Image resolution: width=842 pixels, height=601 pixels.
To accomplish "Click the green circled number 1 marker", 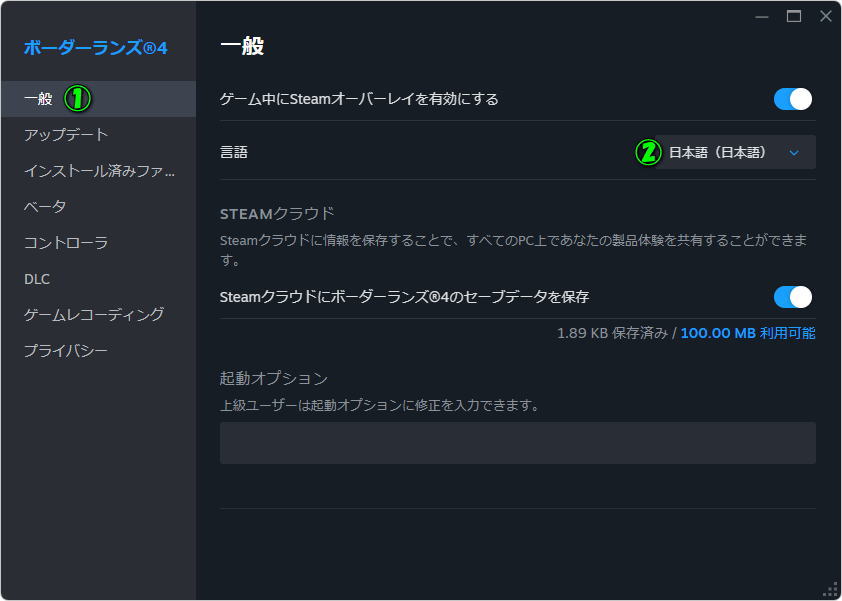I will pos(78,99).
